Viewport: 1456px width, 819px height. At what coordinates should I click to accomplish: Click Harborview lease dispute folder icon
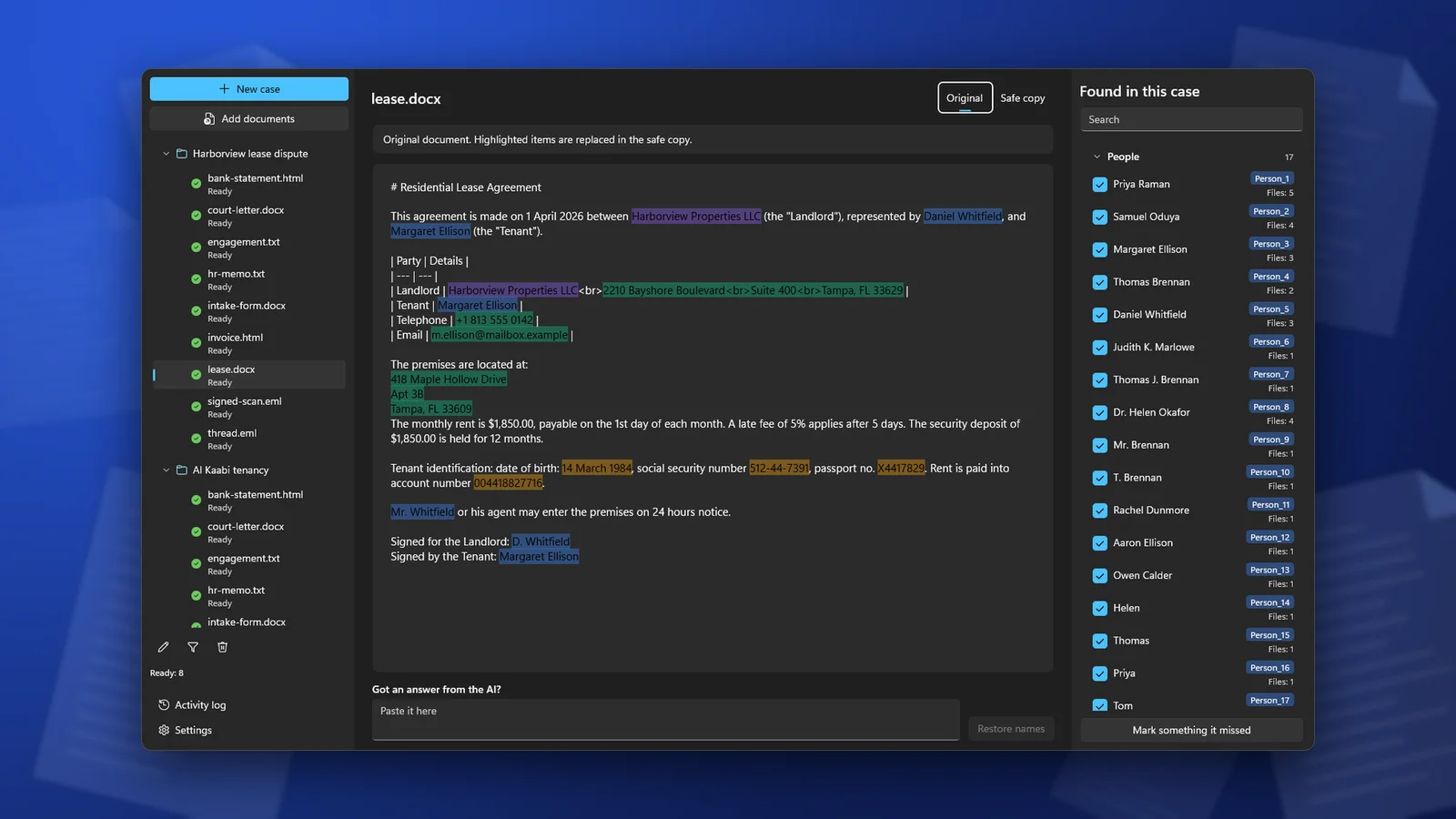coord(182,154)
